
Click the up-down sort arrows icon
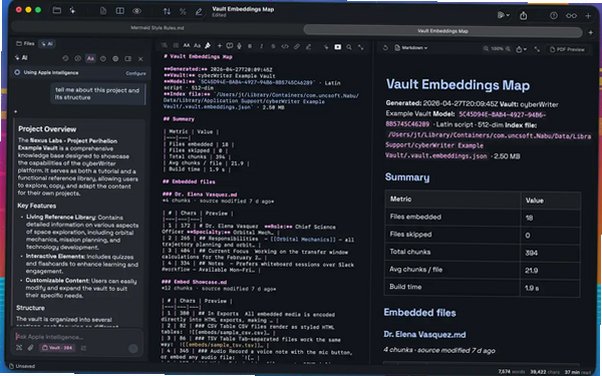point(167,12)
